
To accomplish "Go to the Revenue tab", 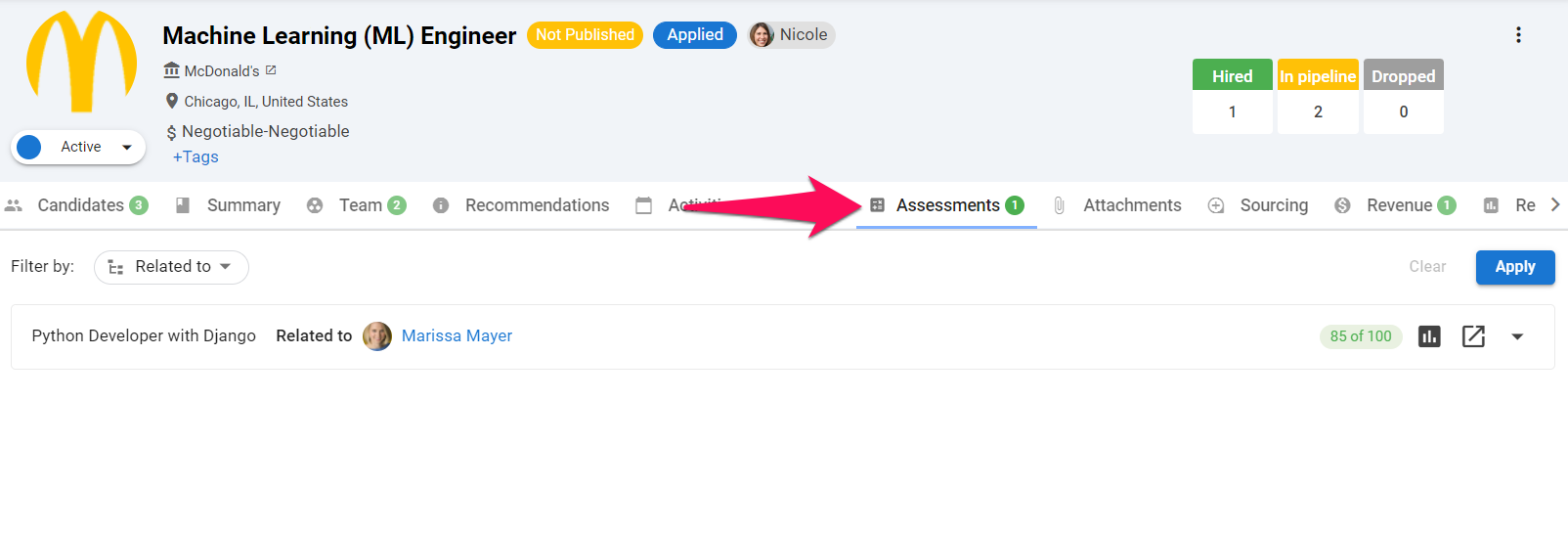I will pos(1395,205).
